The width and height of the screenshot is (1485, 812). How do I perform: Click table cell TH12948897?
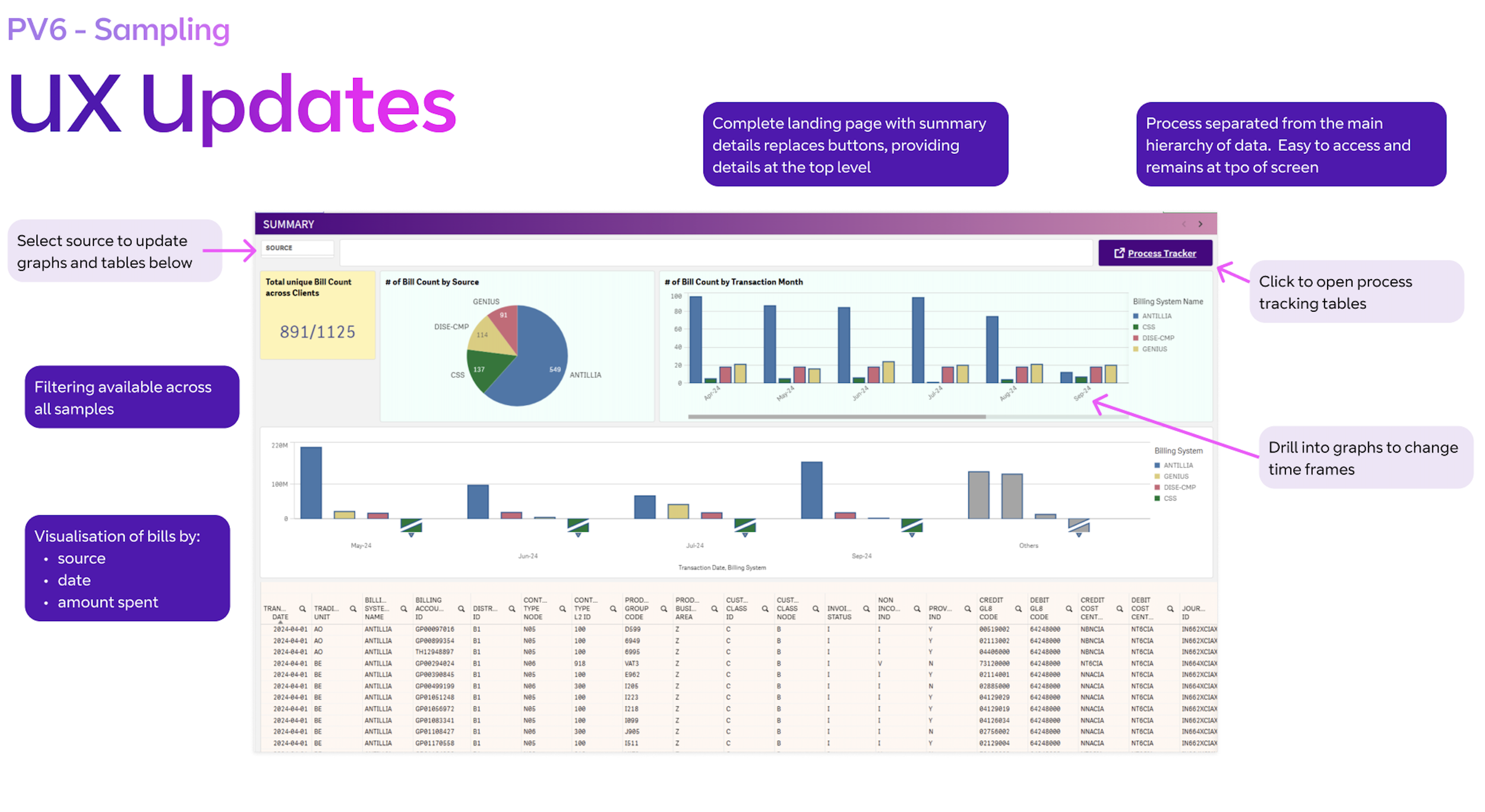click(x=435, y=652)
